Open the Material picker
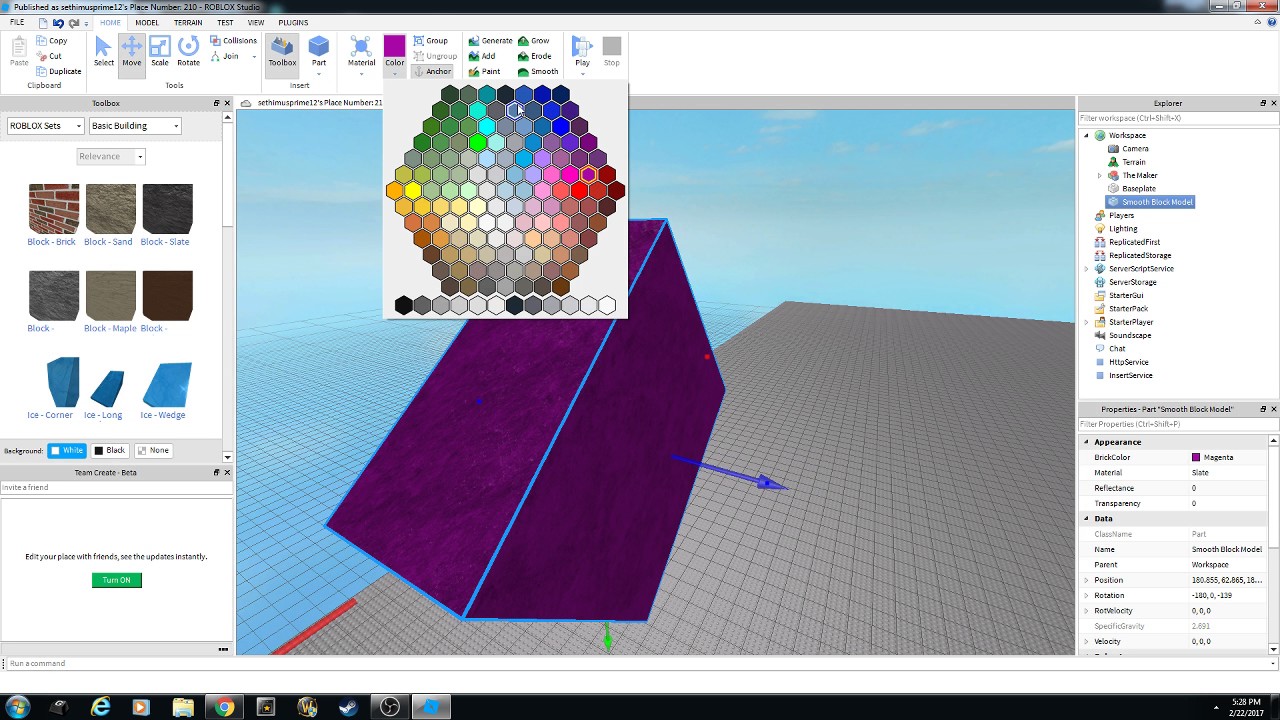1280x720 pixels. coord(361,52)
